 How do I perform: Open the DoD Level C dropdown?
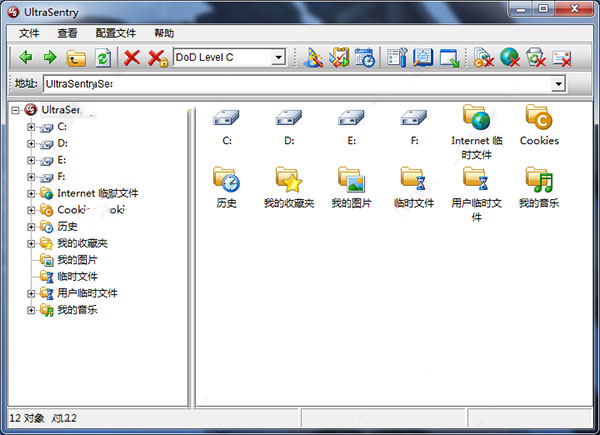279,57
